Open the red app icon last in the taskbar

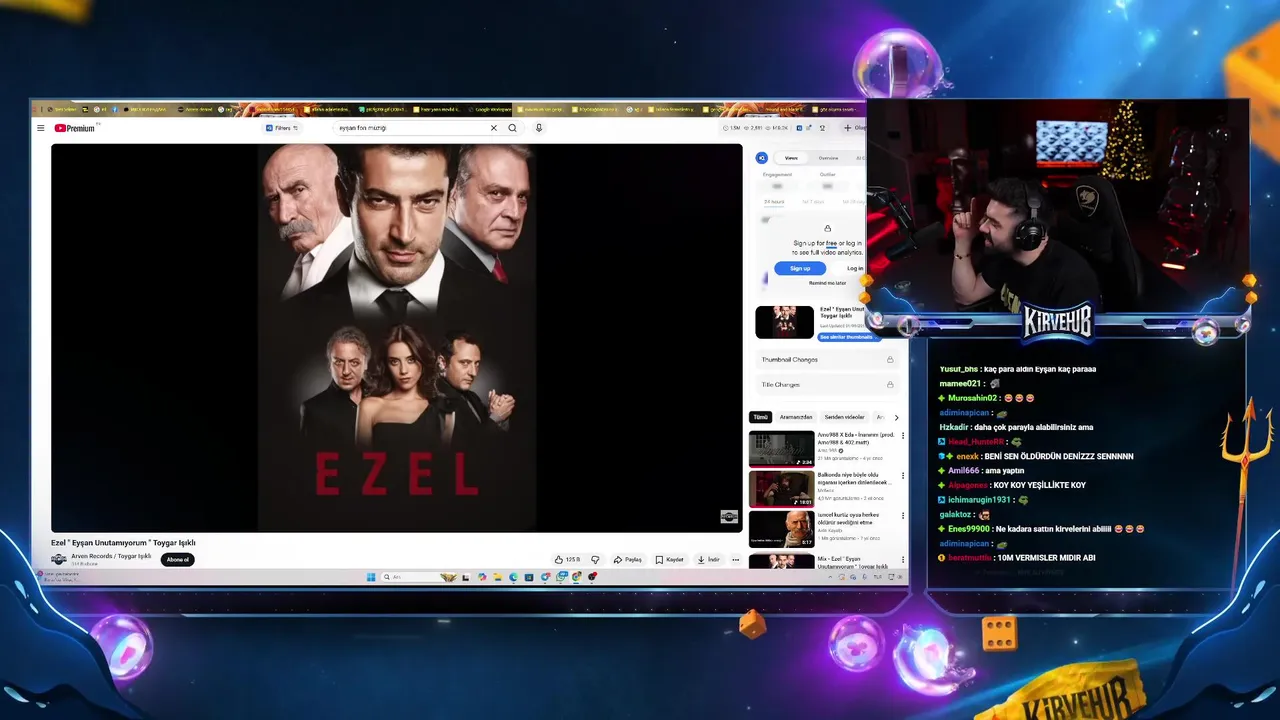click(592, 577)
